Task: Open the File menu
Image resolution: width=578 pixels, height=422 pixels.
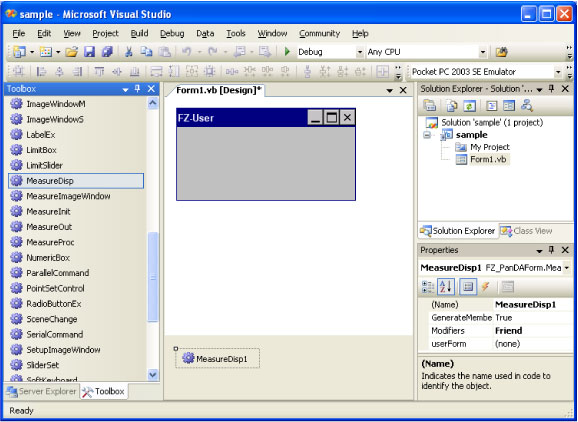Action: 18,34
